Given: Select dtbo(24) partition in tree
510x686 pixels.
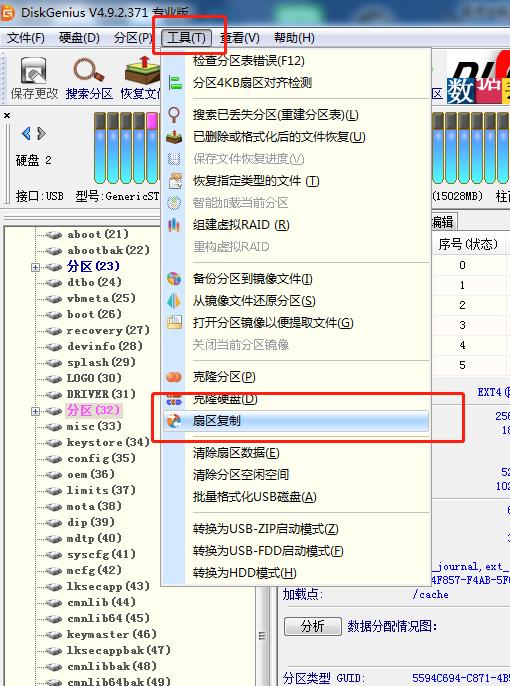Looking at the screenshot, I should click(94, 282).
